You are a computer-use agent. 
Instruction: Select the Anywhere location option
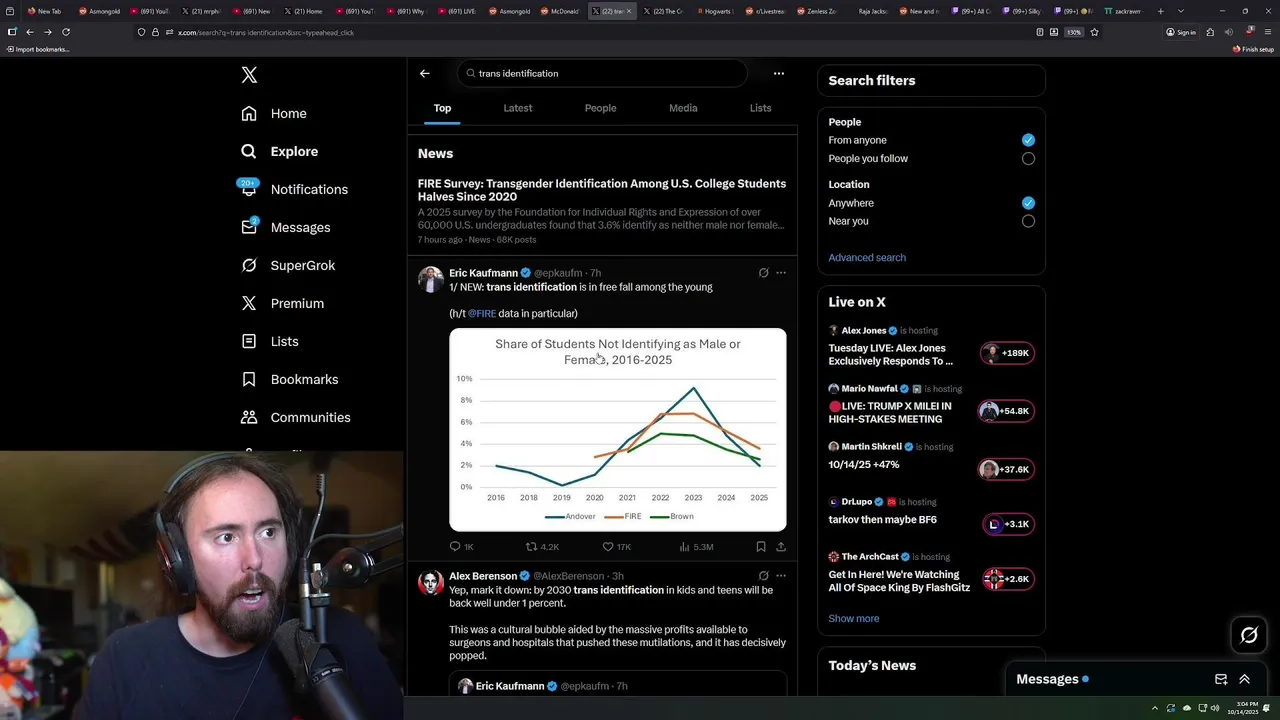pyautogui.click(x=1028, y=203)
